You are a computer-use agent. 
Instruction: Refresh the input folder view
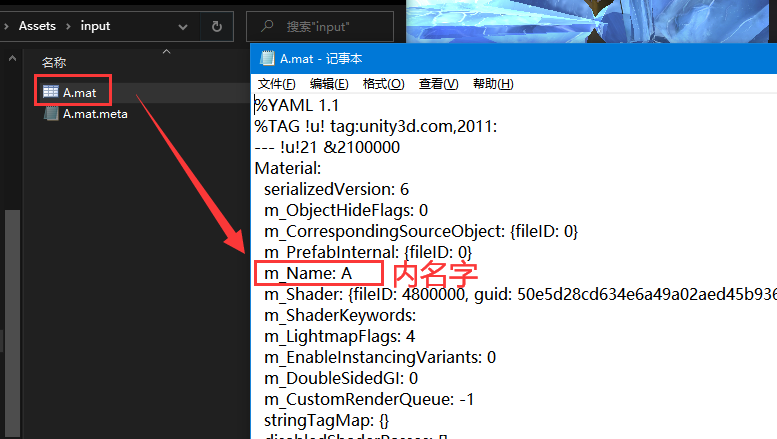[x=217, y=25]
